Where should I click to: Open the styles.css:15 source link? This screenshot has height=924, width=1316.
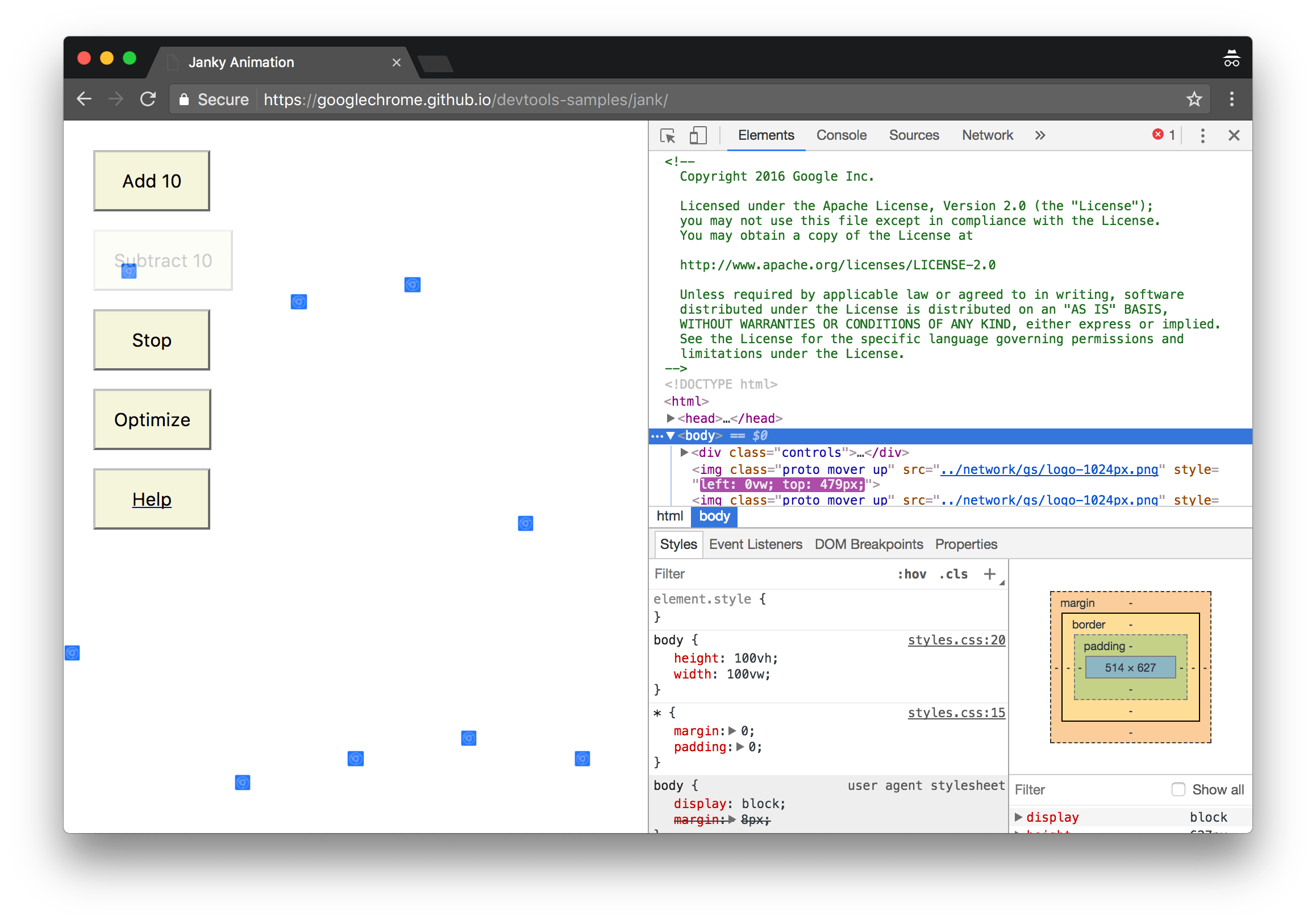[x=956, y=713]
